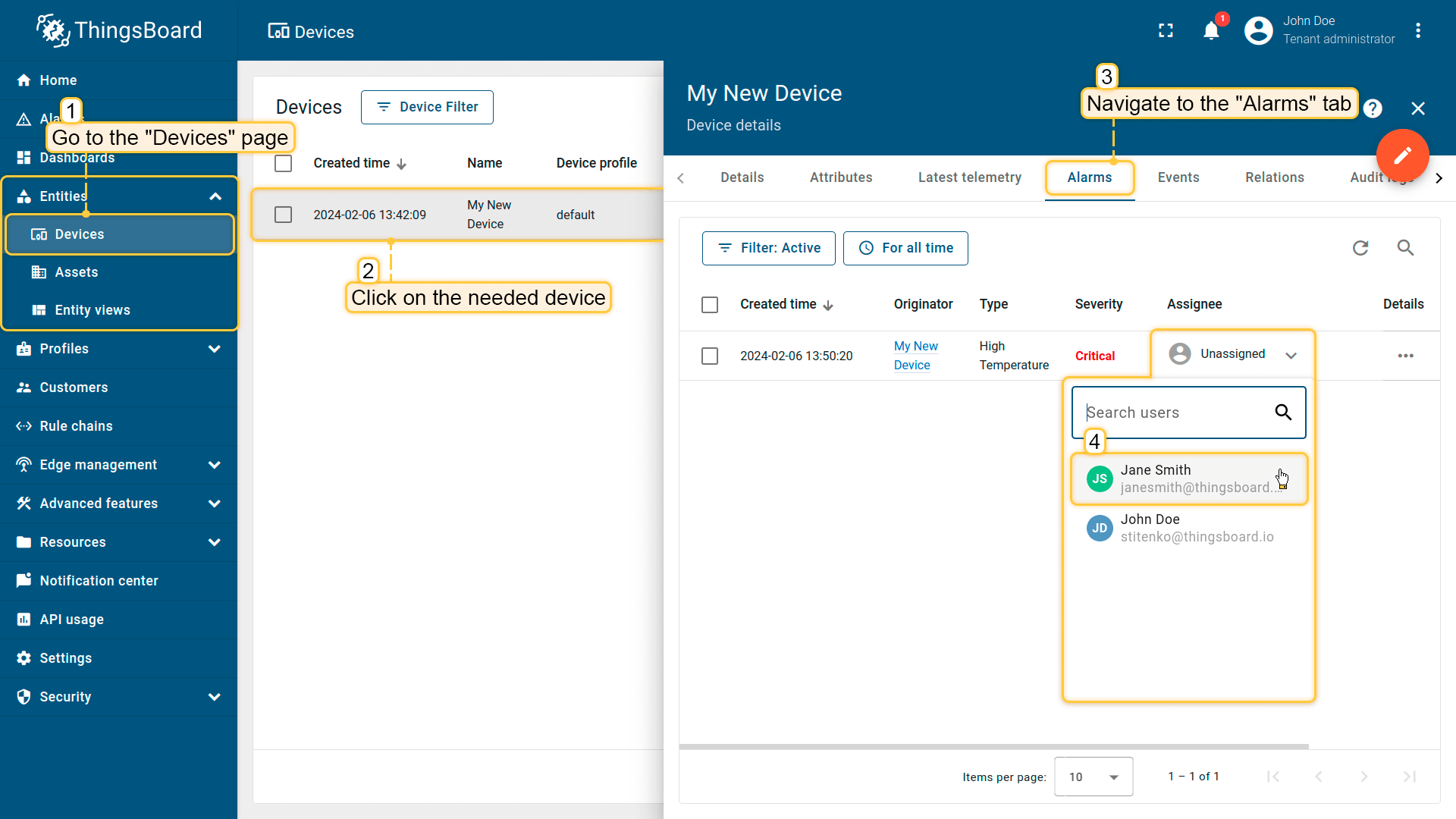
Task: Click the horizontal scrollbar under alarms table
Action: point(993,747)
